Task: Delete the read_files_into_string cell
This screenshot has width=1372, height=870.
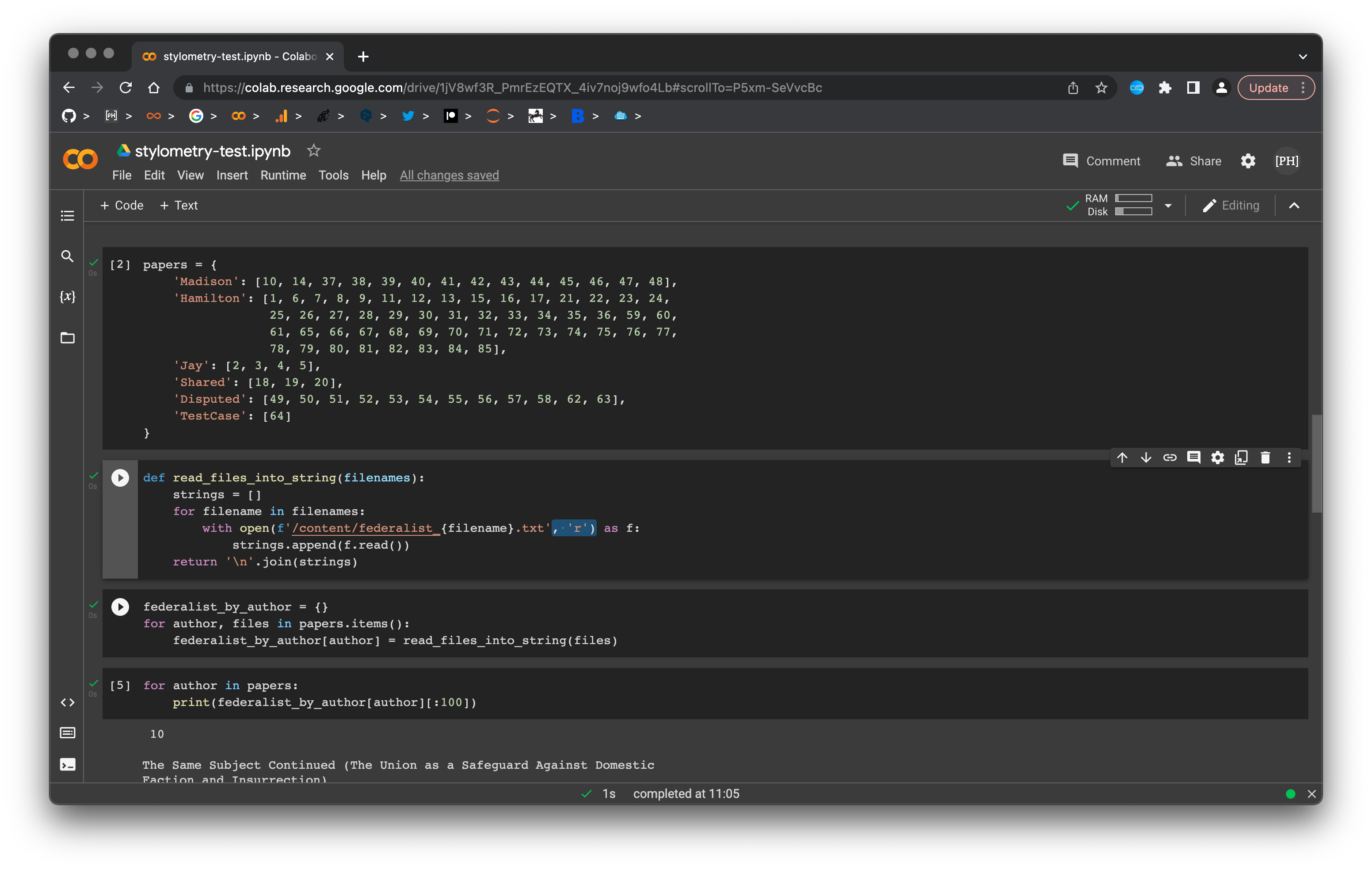Action: (x=1265, y=458)
